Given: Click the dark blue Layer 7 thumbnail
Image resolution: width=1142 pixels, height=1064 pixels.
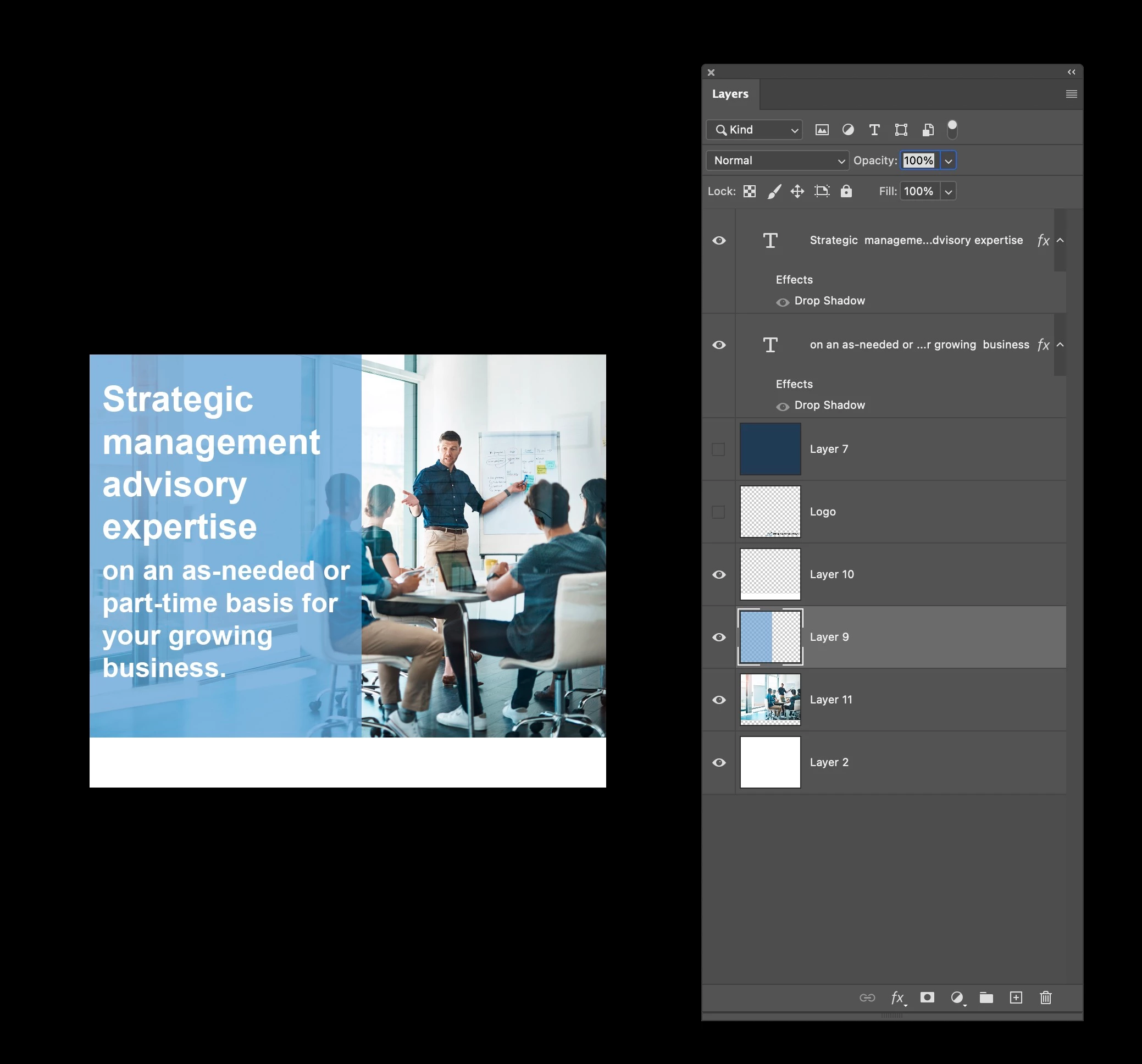Looking at the screenshot, I should pyautogui.click(x=770, y=449).
